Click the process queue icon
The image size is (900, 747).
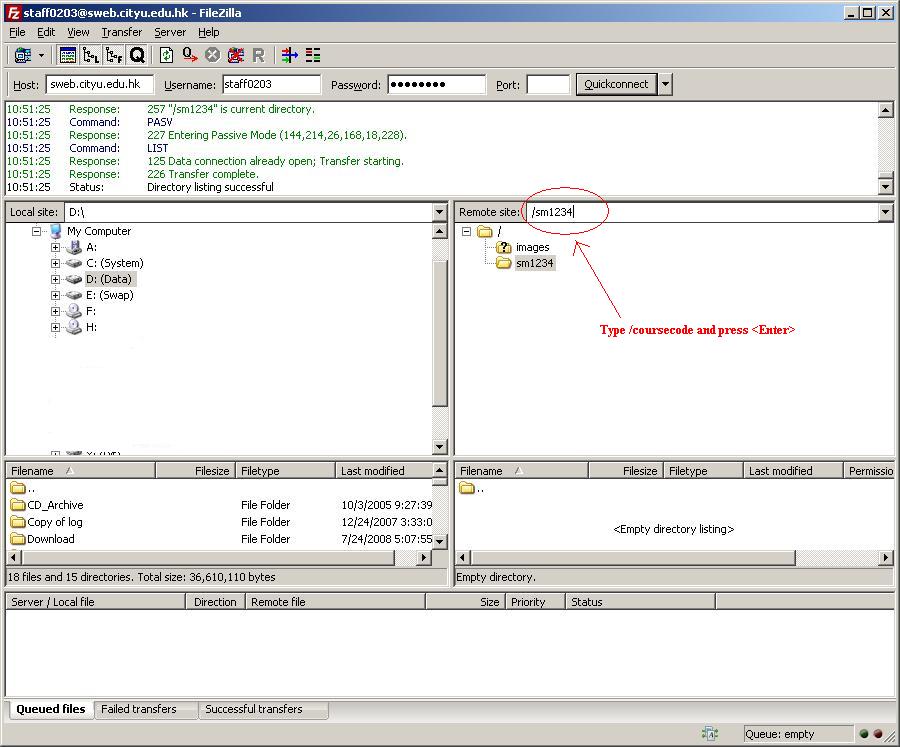(x=190, y=55)
